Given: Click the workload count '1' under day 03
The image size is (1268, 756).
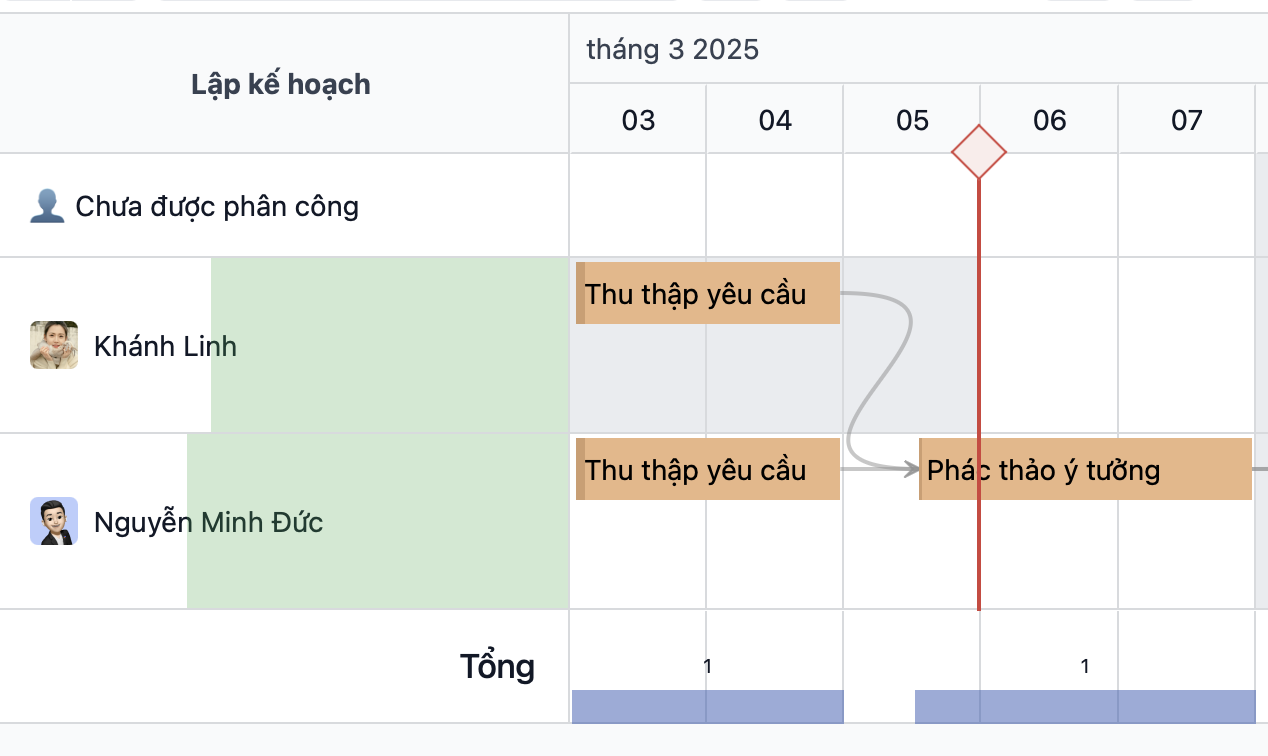Looking at the screenshot, I should (x=708, y=665).
